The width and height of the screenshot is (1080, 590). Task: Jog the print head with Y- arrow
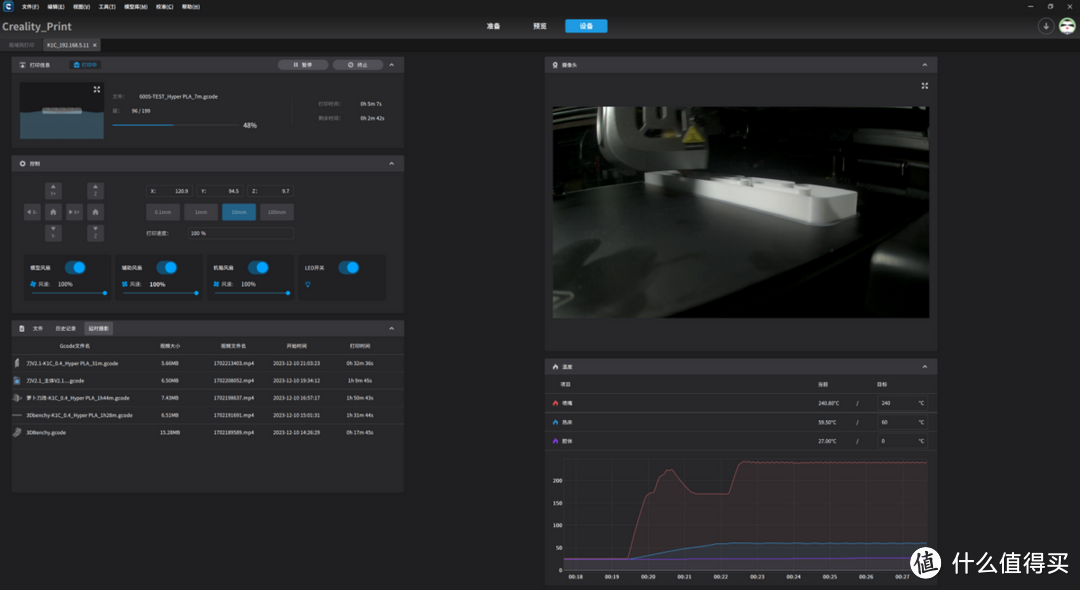(53, 233)
